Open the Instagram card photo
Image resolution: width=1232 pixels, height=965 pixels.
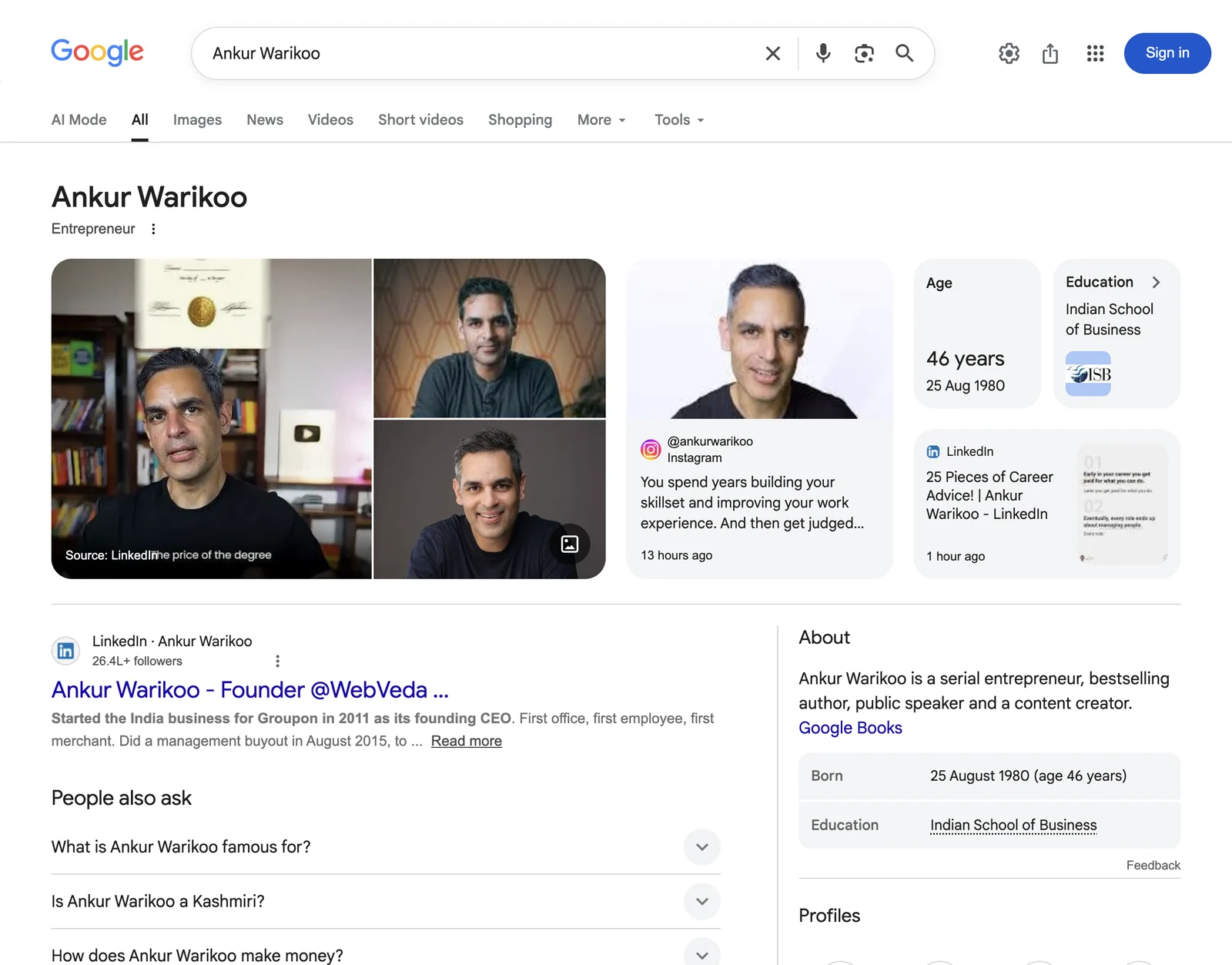760,339
